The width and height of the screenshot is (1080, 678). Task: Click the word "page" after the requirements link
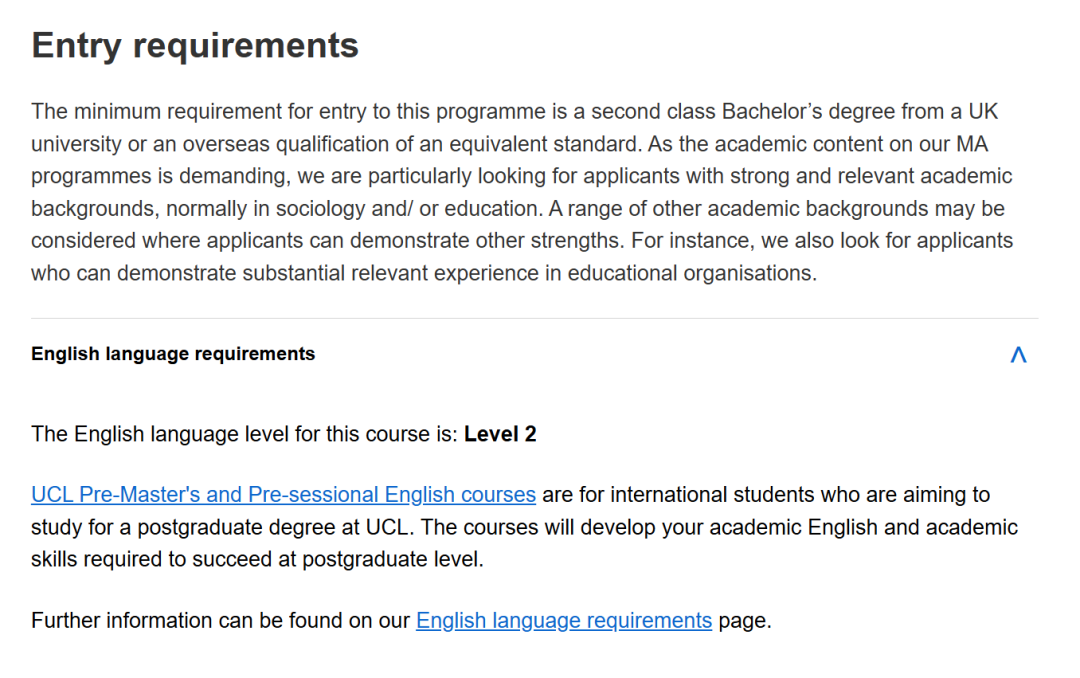coord(742,621)
